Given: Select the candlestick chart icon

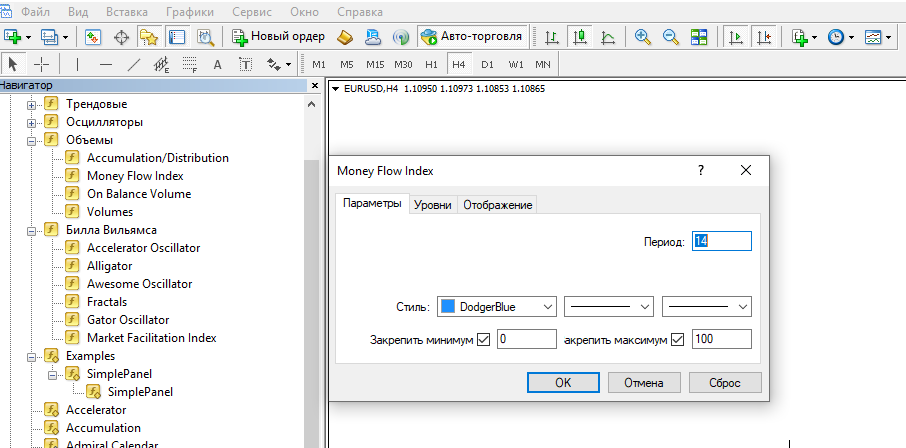Looking at the screenshot, I should [x=580, y=37].
